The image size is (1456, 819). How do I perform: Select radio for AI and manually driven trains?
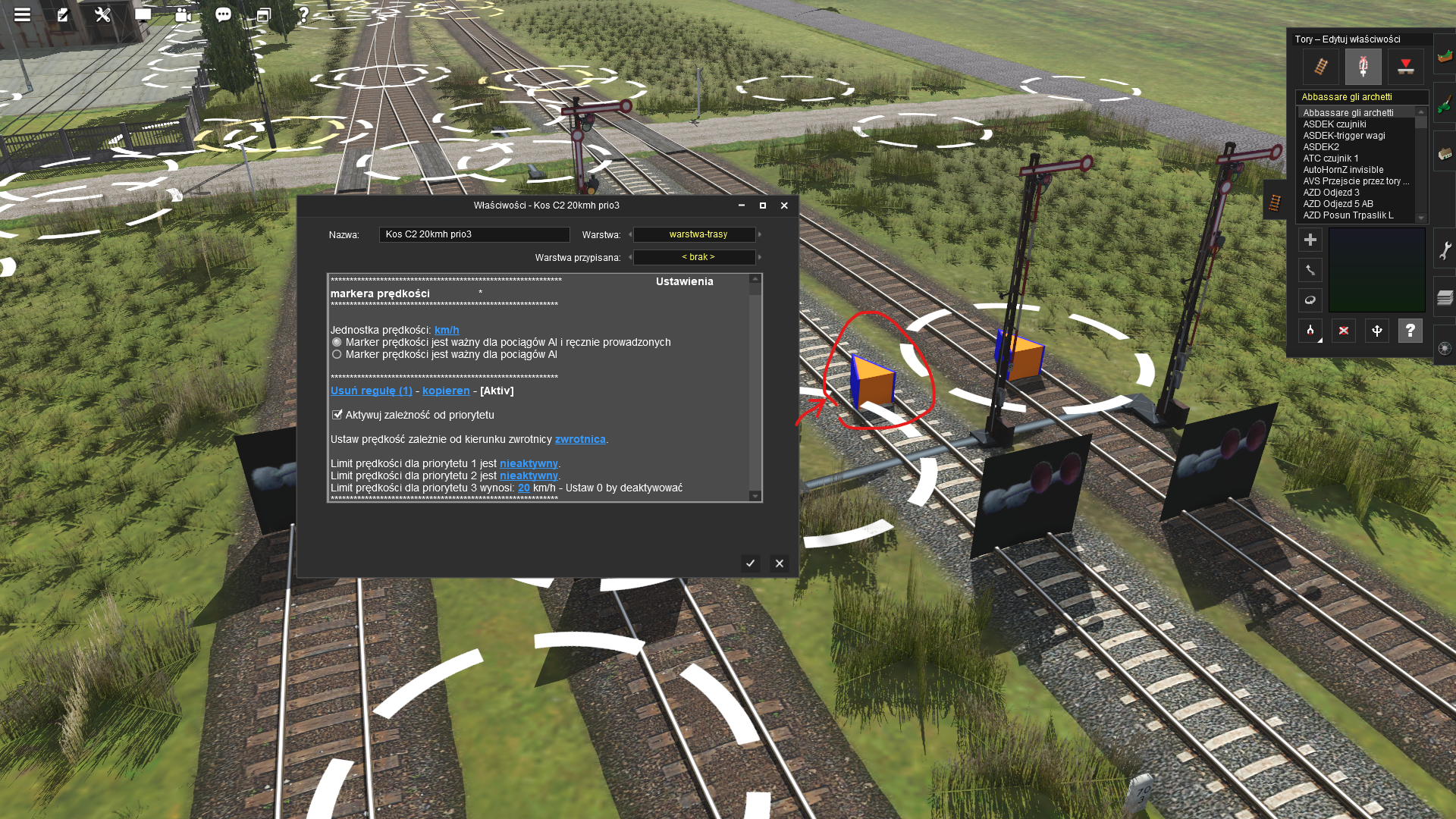(337, 342)
